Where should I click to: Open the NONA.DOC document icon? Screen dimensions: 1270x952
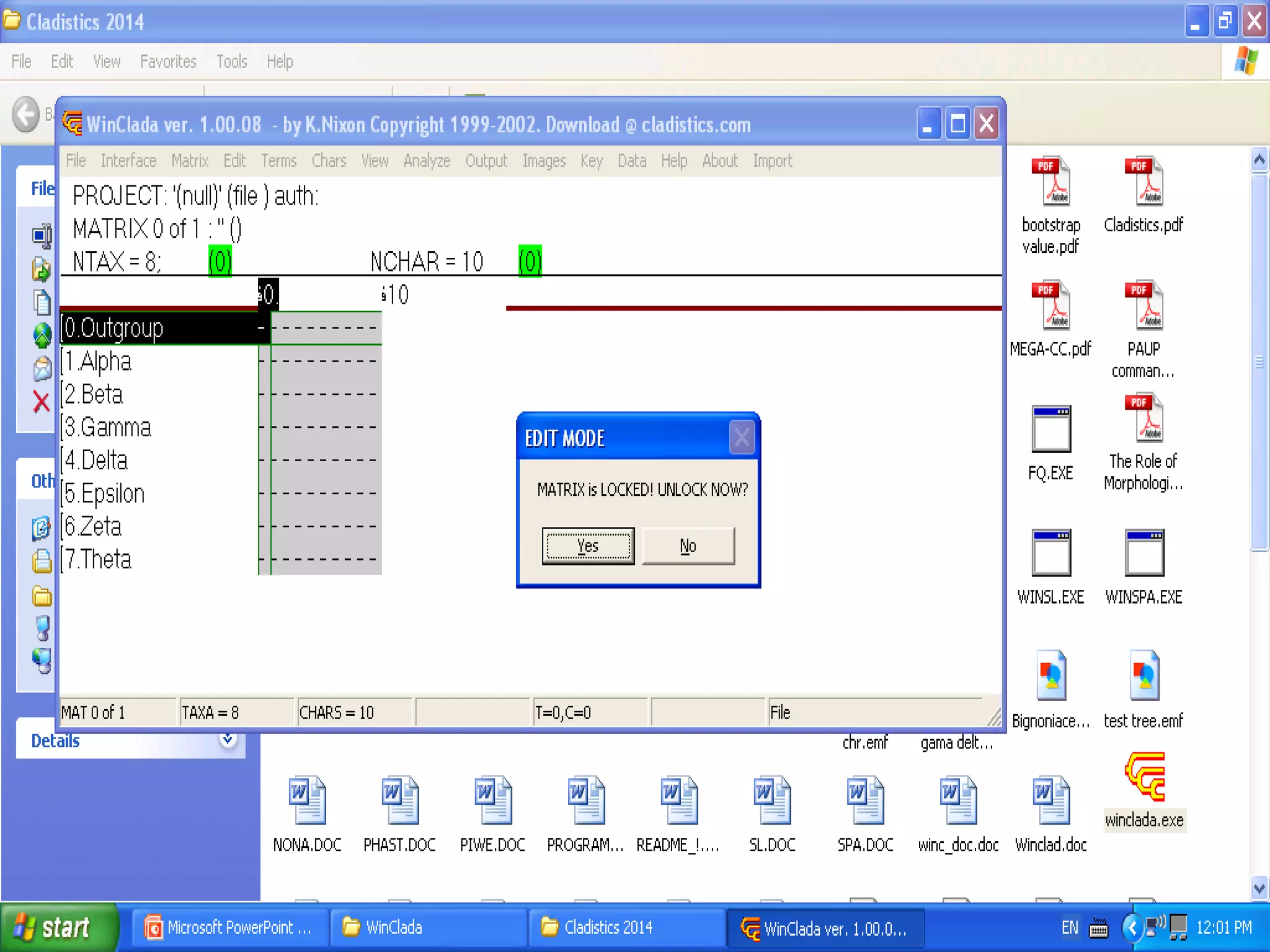[307, 800]
